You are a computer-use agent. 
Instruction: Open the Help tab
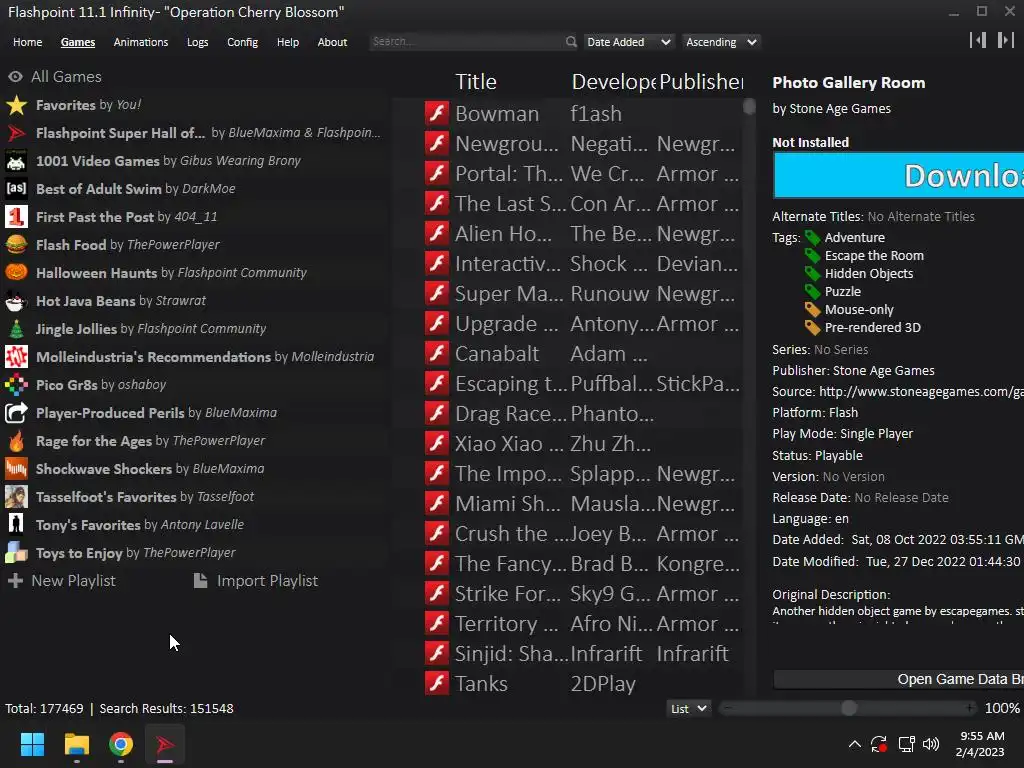[287, 42]
